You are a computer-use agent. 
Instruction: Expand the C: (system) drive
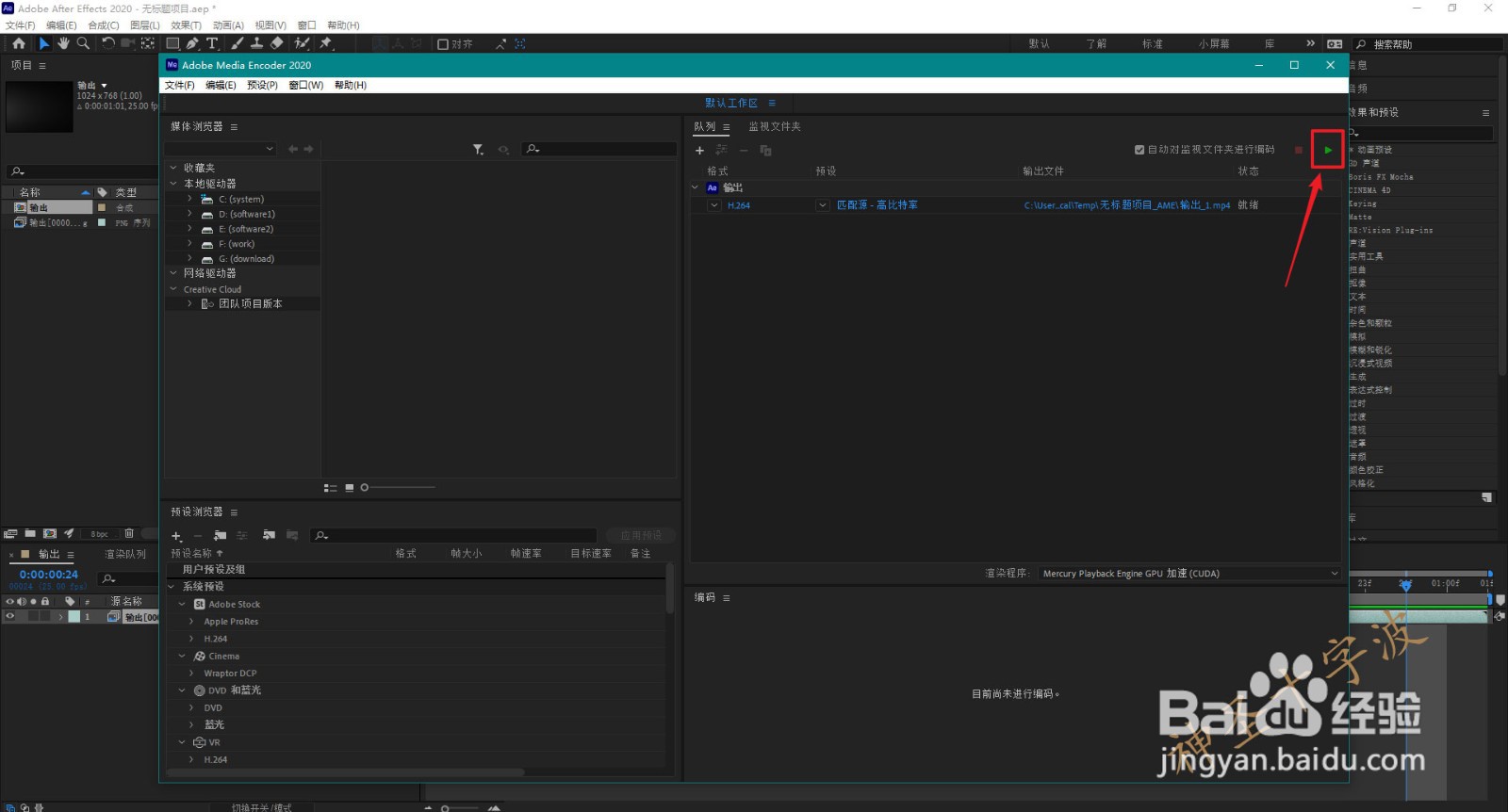click(189, 200)
